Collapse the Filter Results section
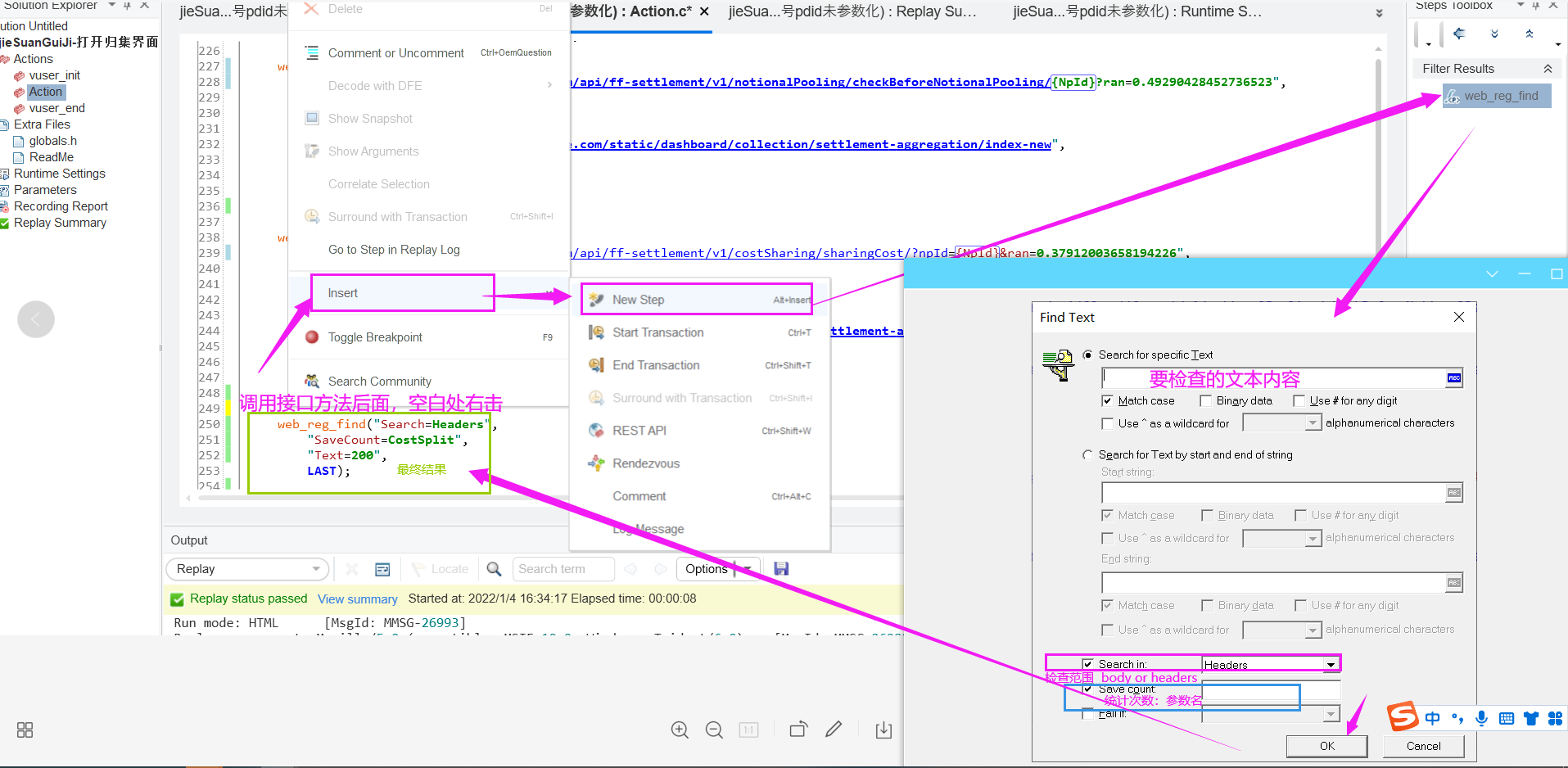 click(x=1548, y=69)
